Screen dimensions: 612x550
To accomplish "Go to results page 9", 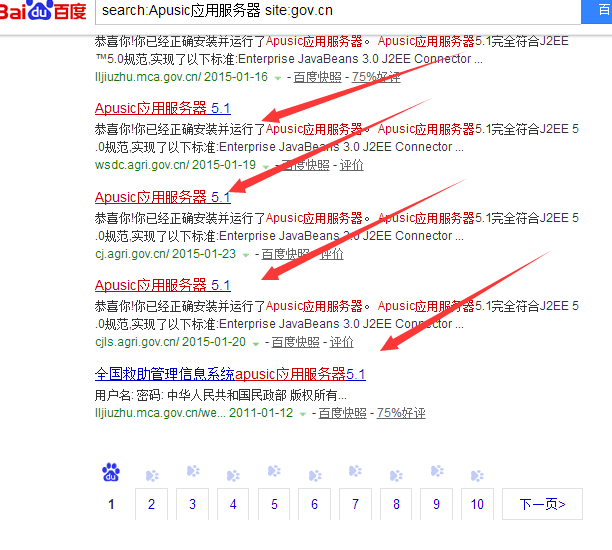I will 437,504.
